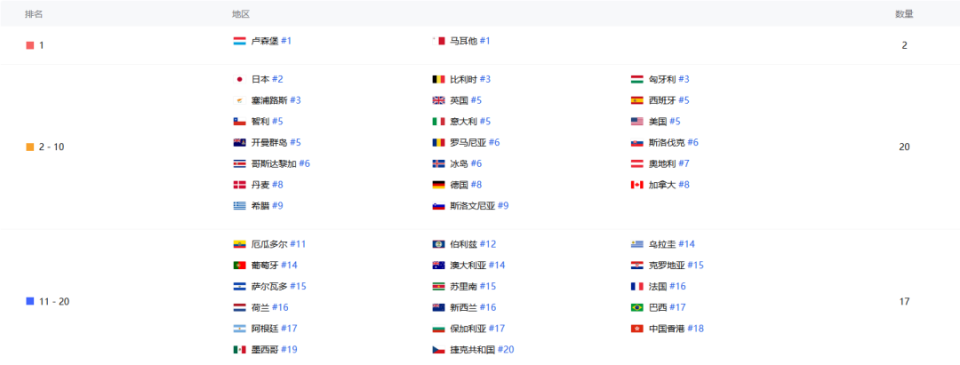The image size is (960, 365).
Task: Select the Cayman Islands flag beside 开曼群岛
Action: [239, 143]
